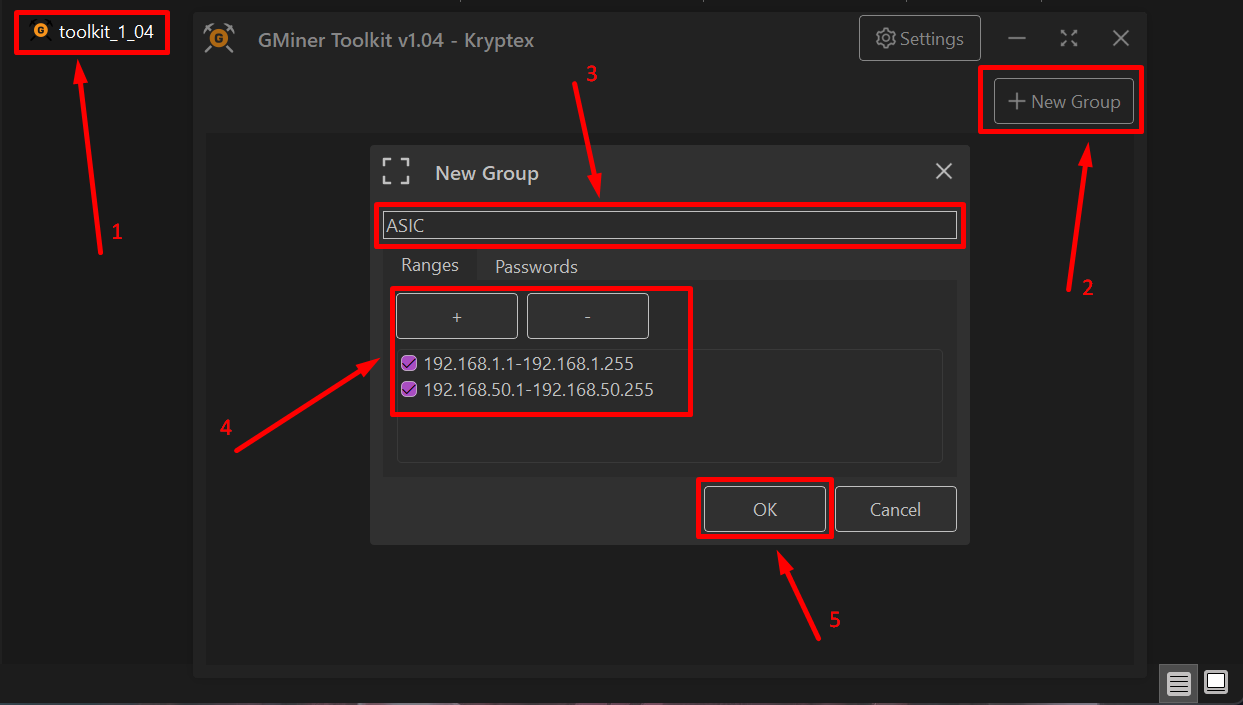1243x705 pixels.
Task: Click the GMiner pickaxe logo in title bar
Action: 218,39
